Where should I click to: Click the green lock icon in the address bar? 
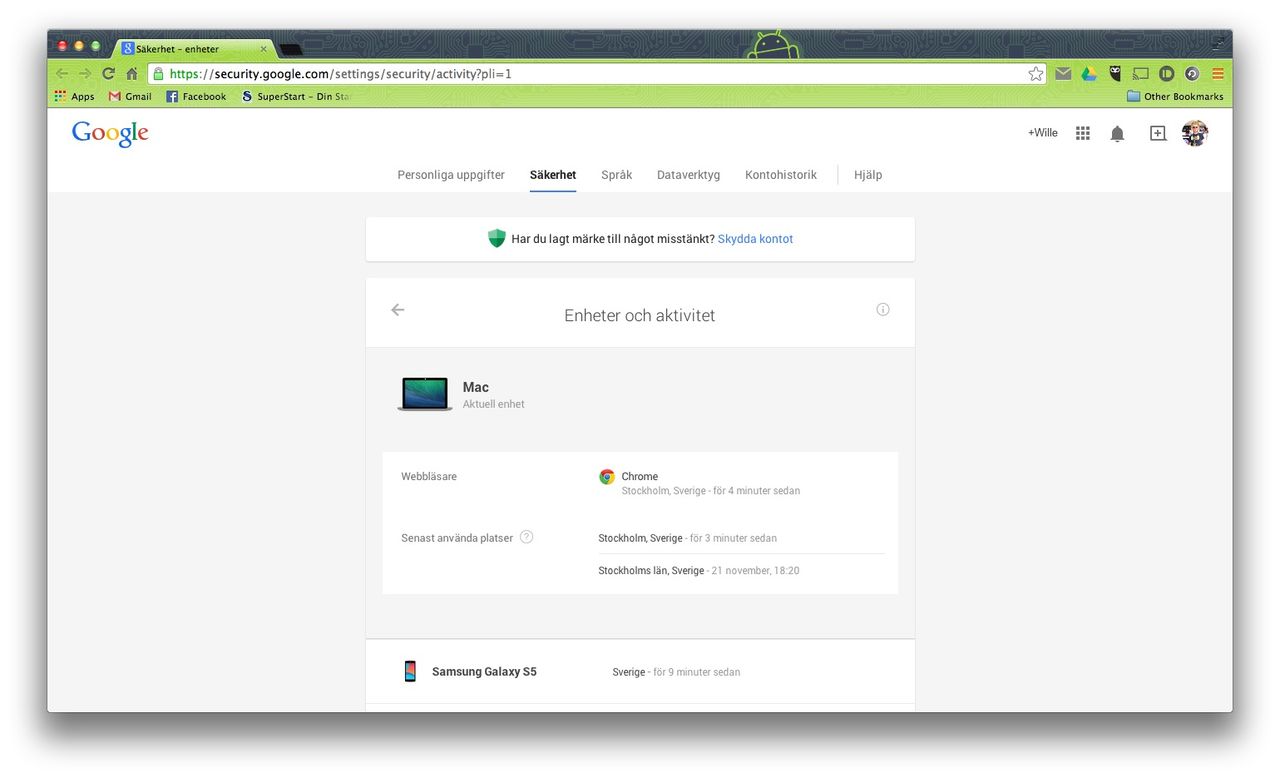click(158, 74)
